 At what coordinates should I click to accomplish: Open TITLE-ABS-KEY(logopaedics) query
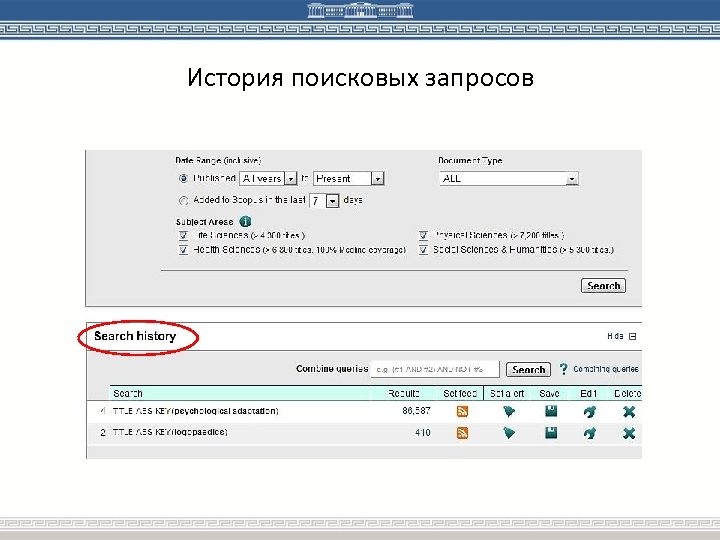[x=170, y=432]
